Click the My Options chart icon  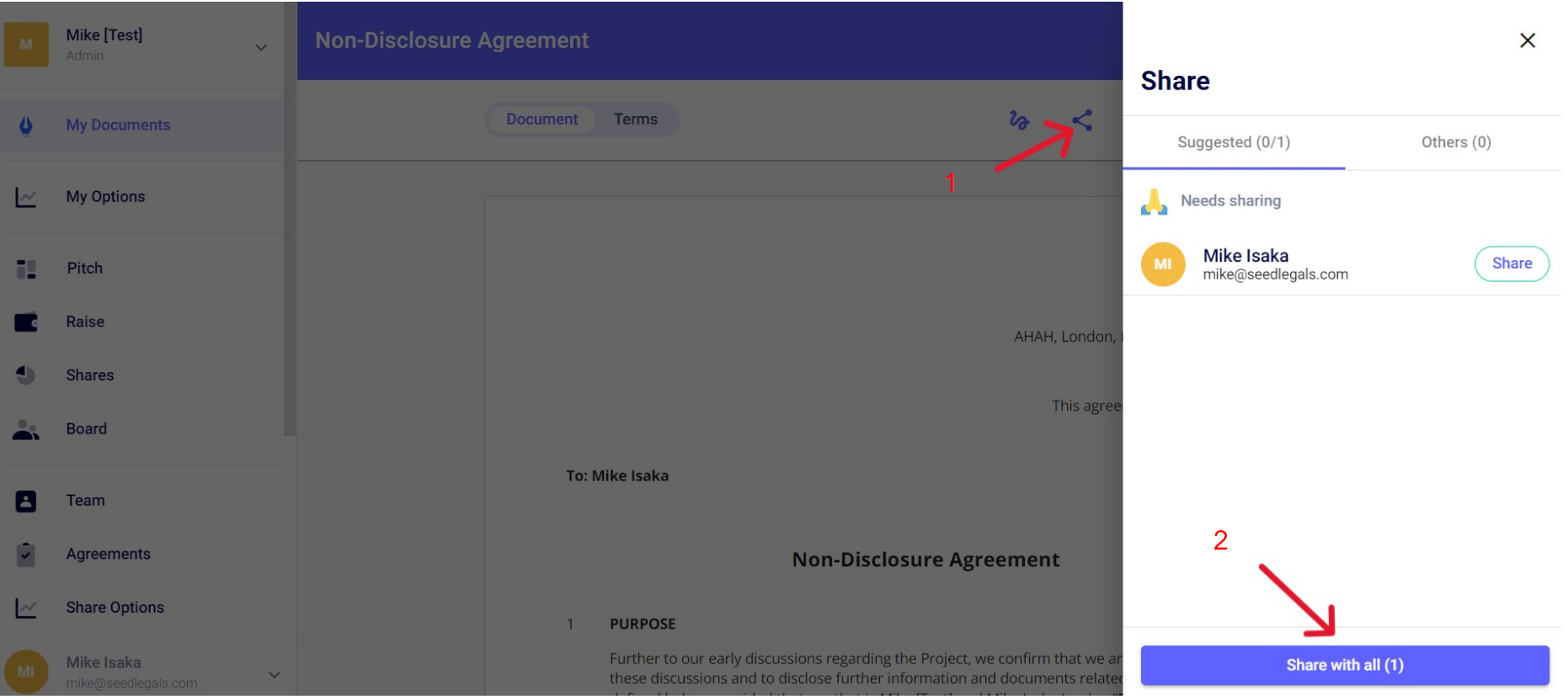(26, 197)
